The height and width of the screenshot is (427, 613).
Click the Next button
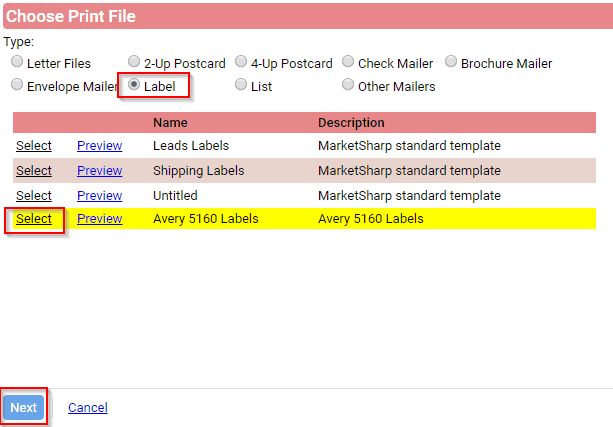click(23, 407)
